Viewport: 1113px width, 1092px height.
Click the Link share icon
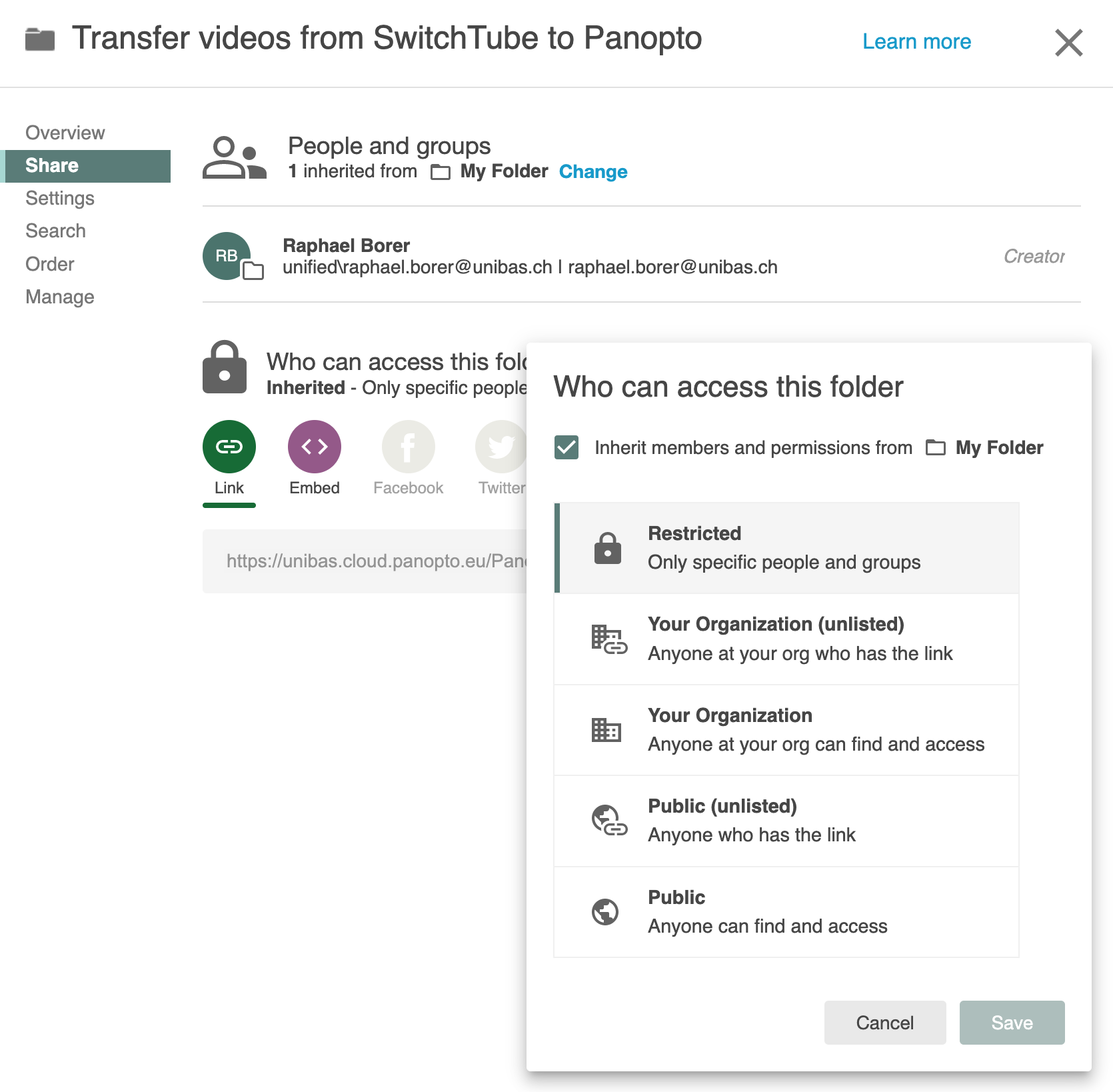229,447
